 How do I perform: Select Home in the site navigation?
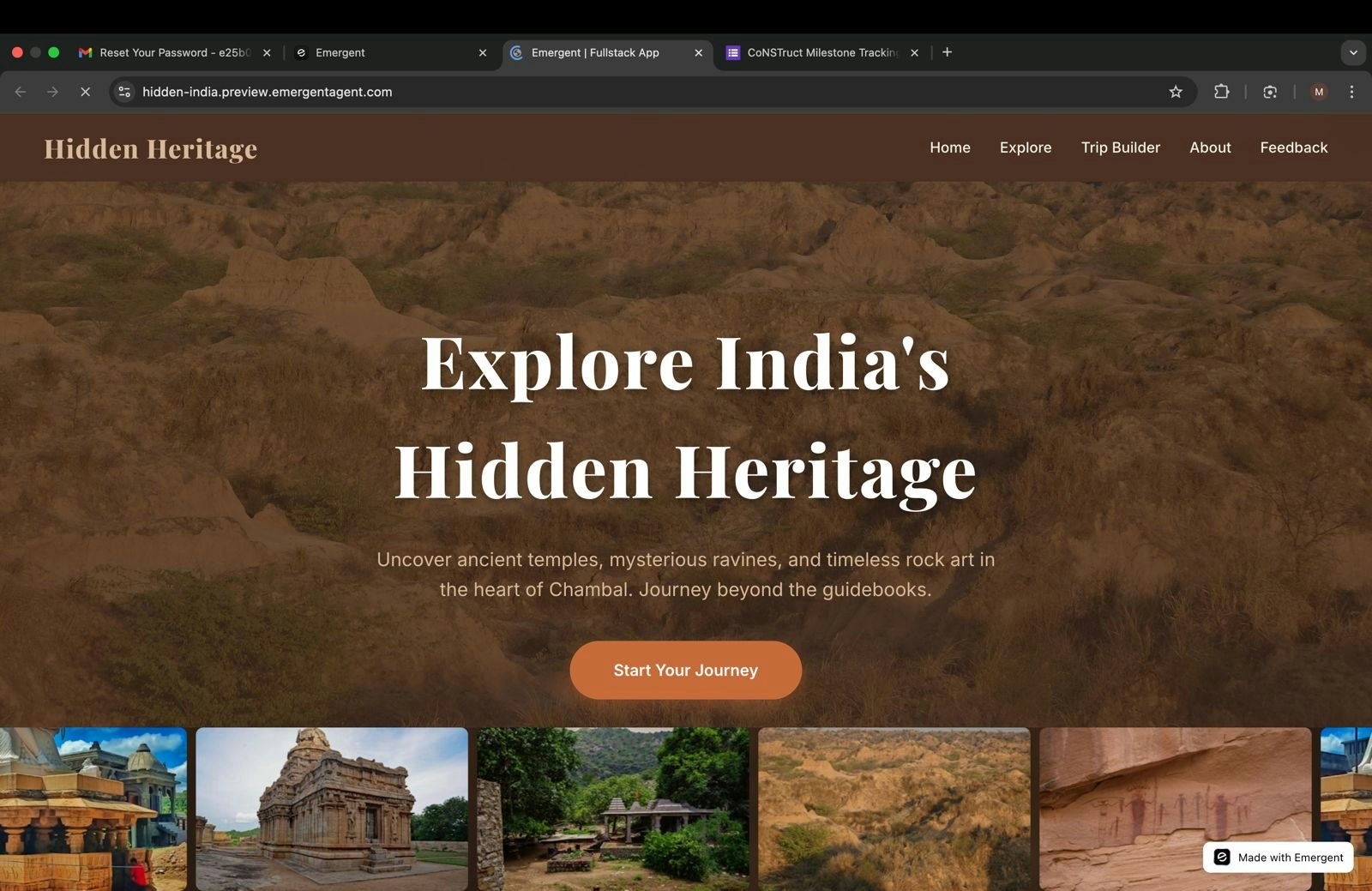[x=949, y=147]
